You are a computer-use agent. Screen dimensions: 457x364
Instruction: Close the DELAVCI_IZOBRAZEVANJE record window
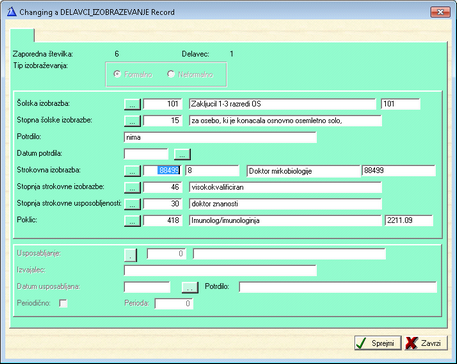click(440, 12)
